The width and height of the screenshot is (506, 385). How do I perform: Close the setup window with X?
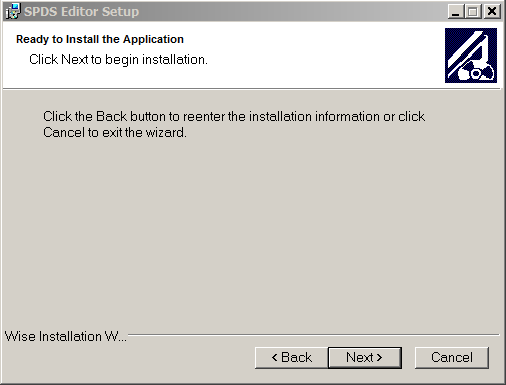pos(492,12)
